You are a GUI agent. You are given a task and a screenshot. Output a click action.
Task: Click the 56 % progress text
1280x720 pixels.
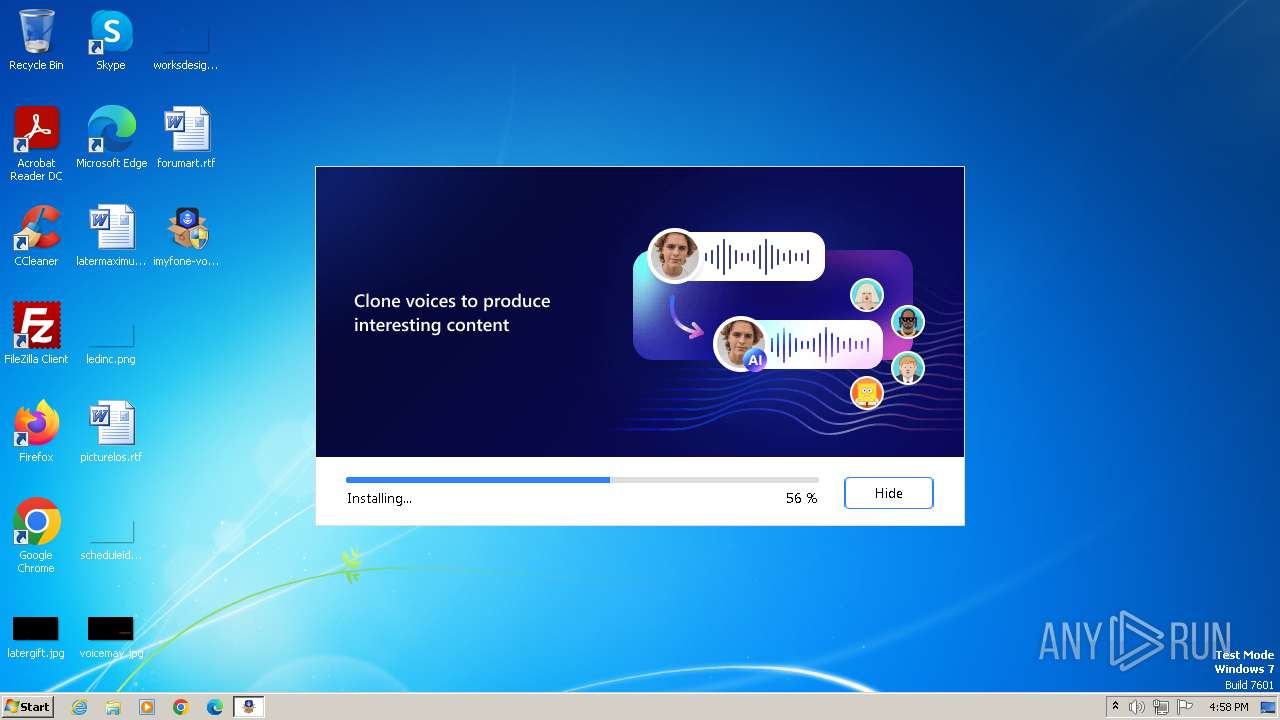tap(801, 498)
